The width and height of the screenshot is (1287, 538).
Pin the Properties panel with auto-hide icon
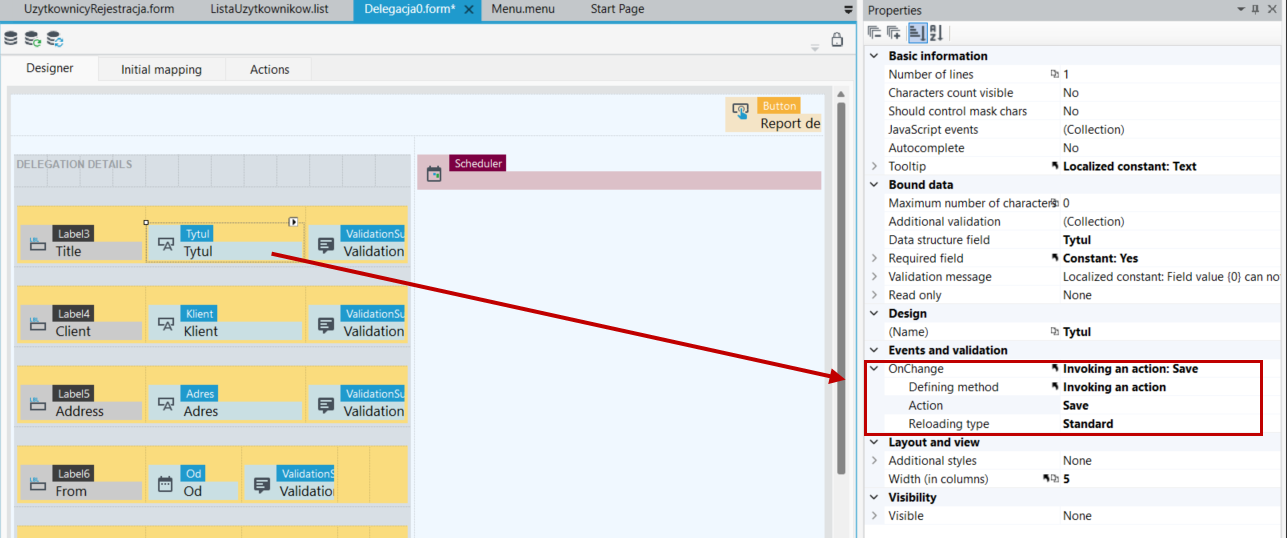1256,9
